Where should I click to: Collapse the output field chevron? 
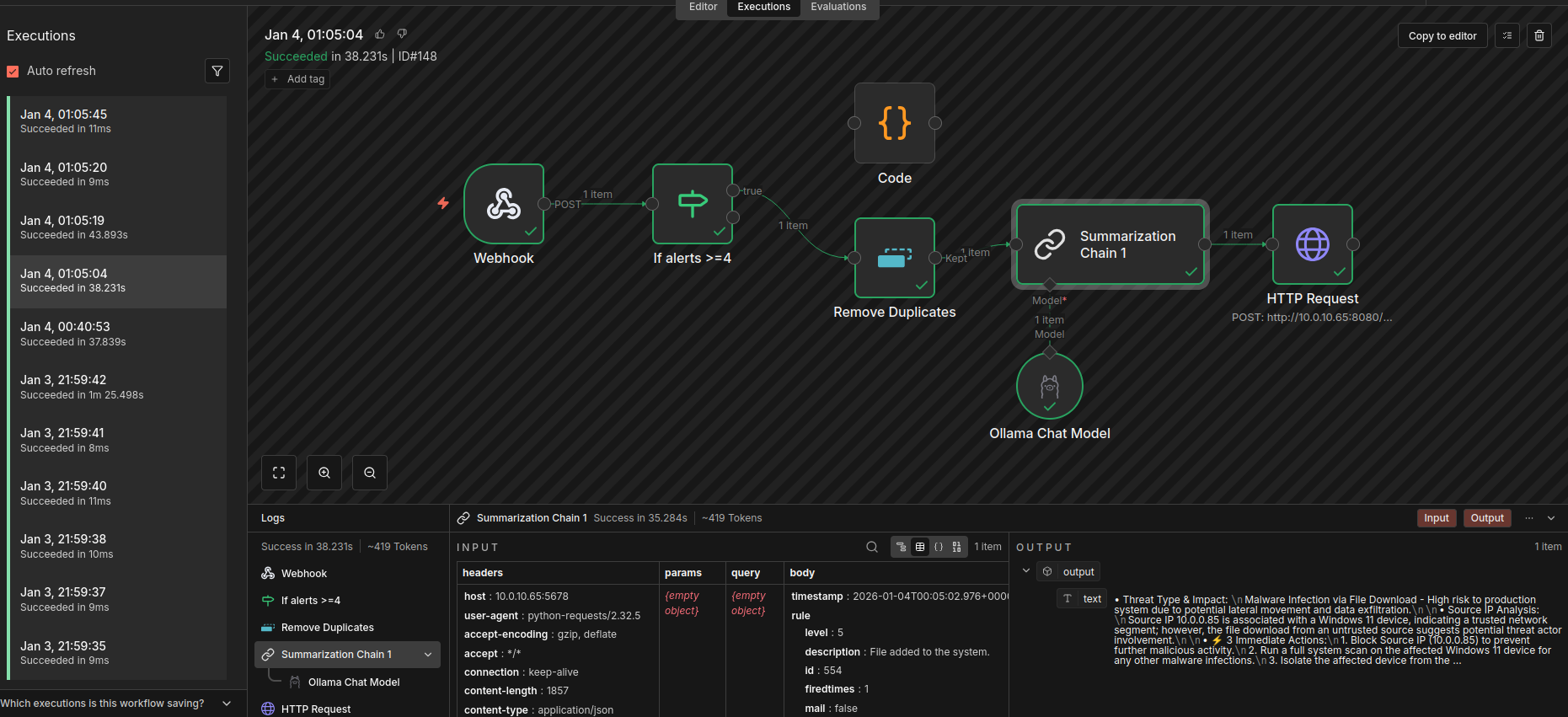coord(1026,571)
